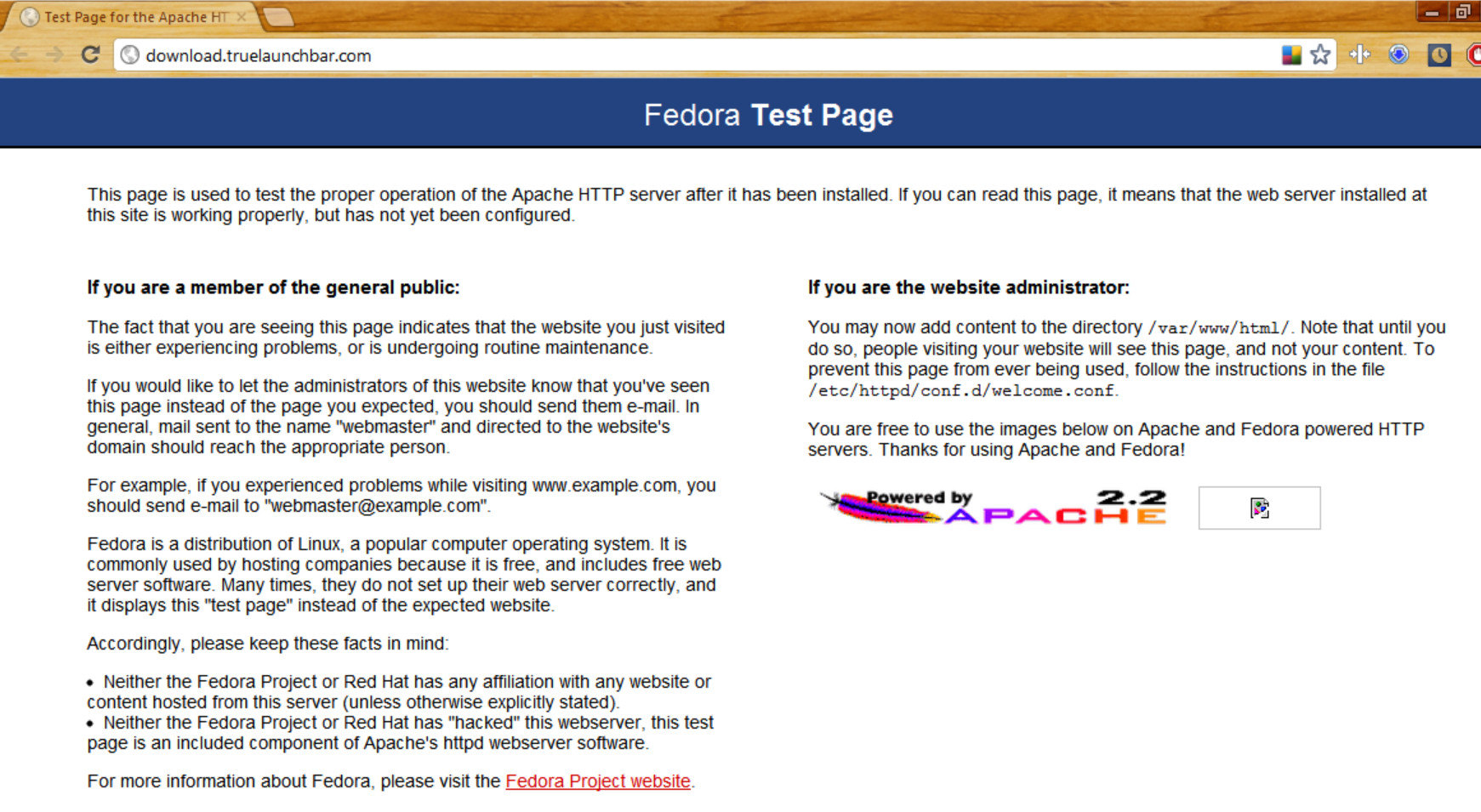
Task: Restore down the browser window
Action: [x=1463, y=12]
